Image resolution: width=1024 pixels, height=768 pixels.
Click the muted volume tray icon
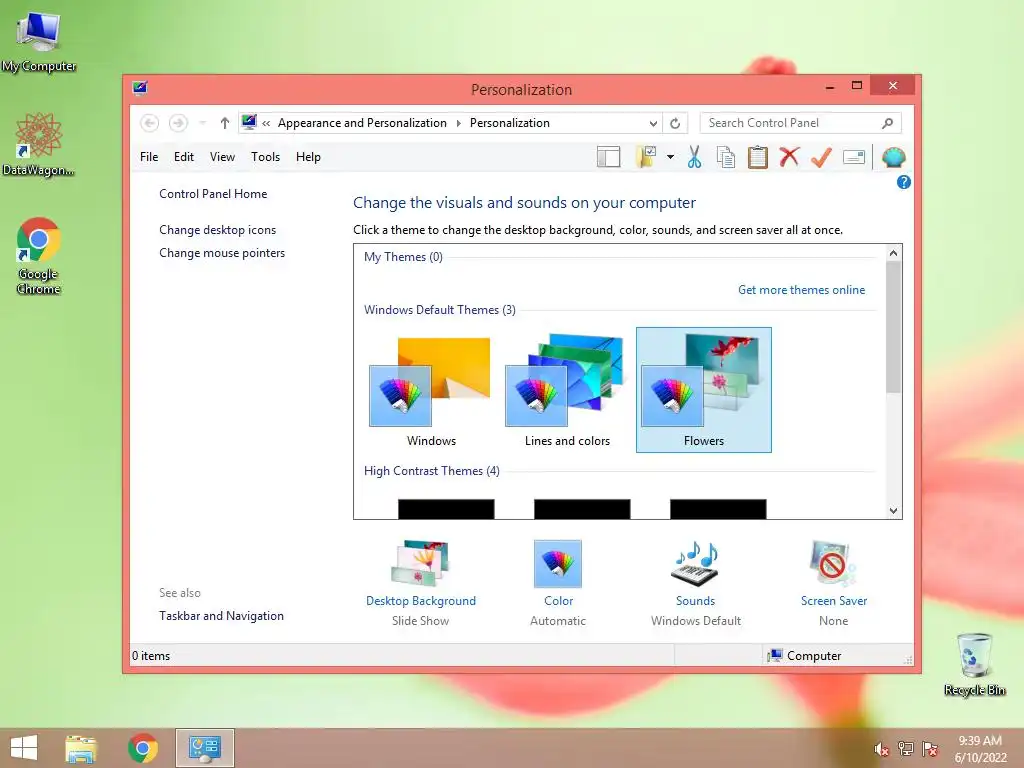click(x=882, y=749)
